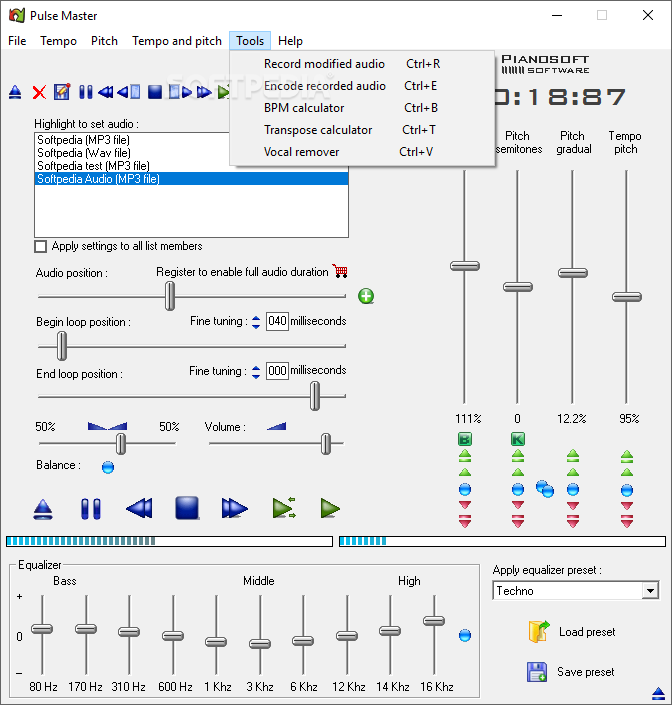The height and width of the screenshot is (705, 672).
Task: Click the next track icon with right arrow
Action: point(180,92)
